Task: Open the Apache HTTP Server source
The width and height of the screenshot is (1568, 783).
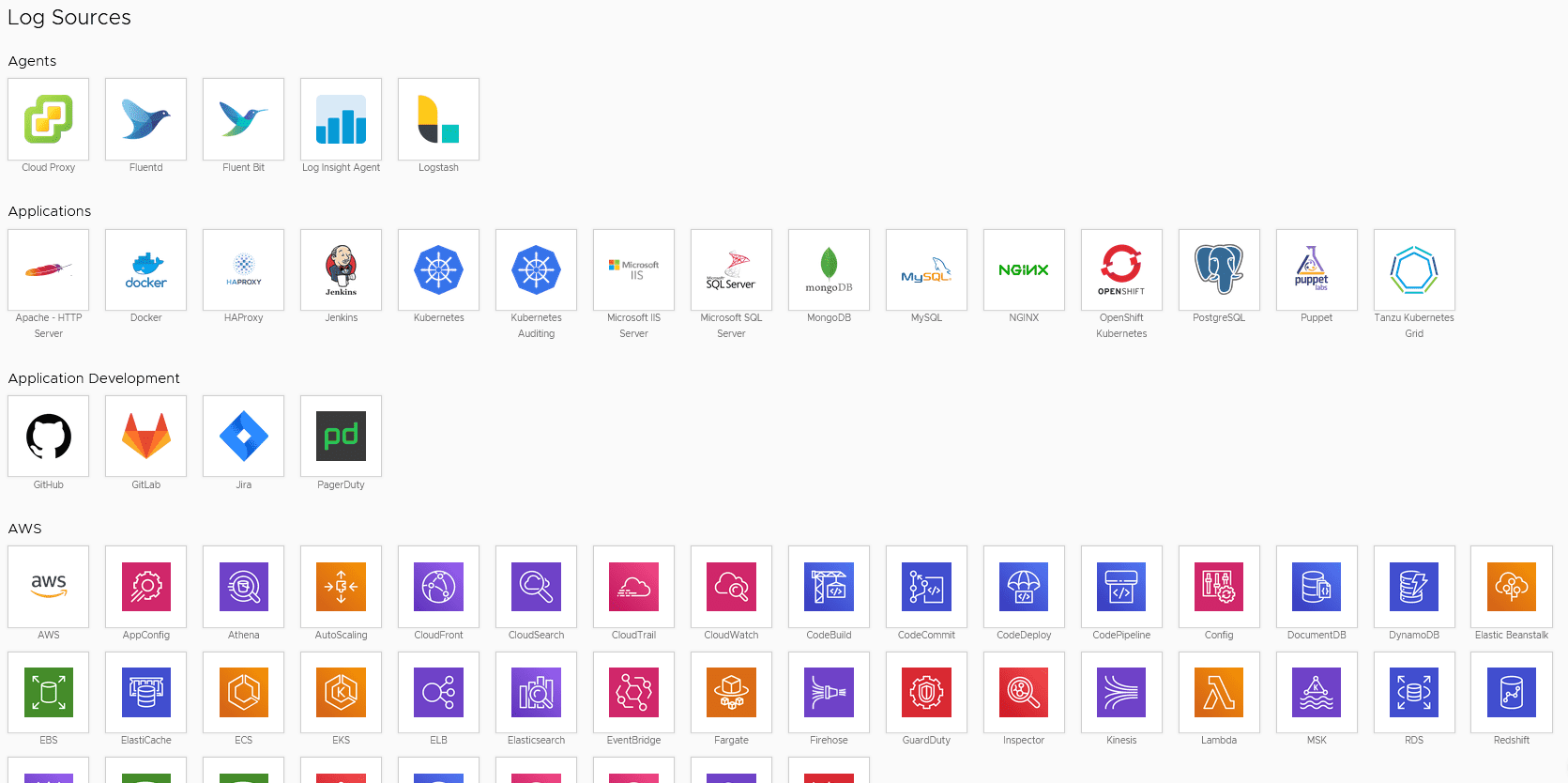Action: pyautogui.click(x=49, y=270)
